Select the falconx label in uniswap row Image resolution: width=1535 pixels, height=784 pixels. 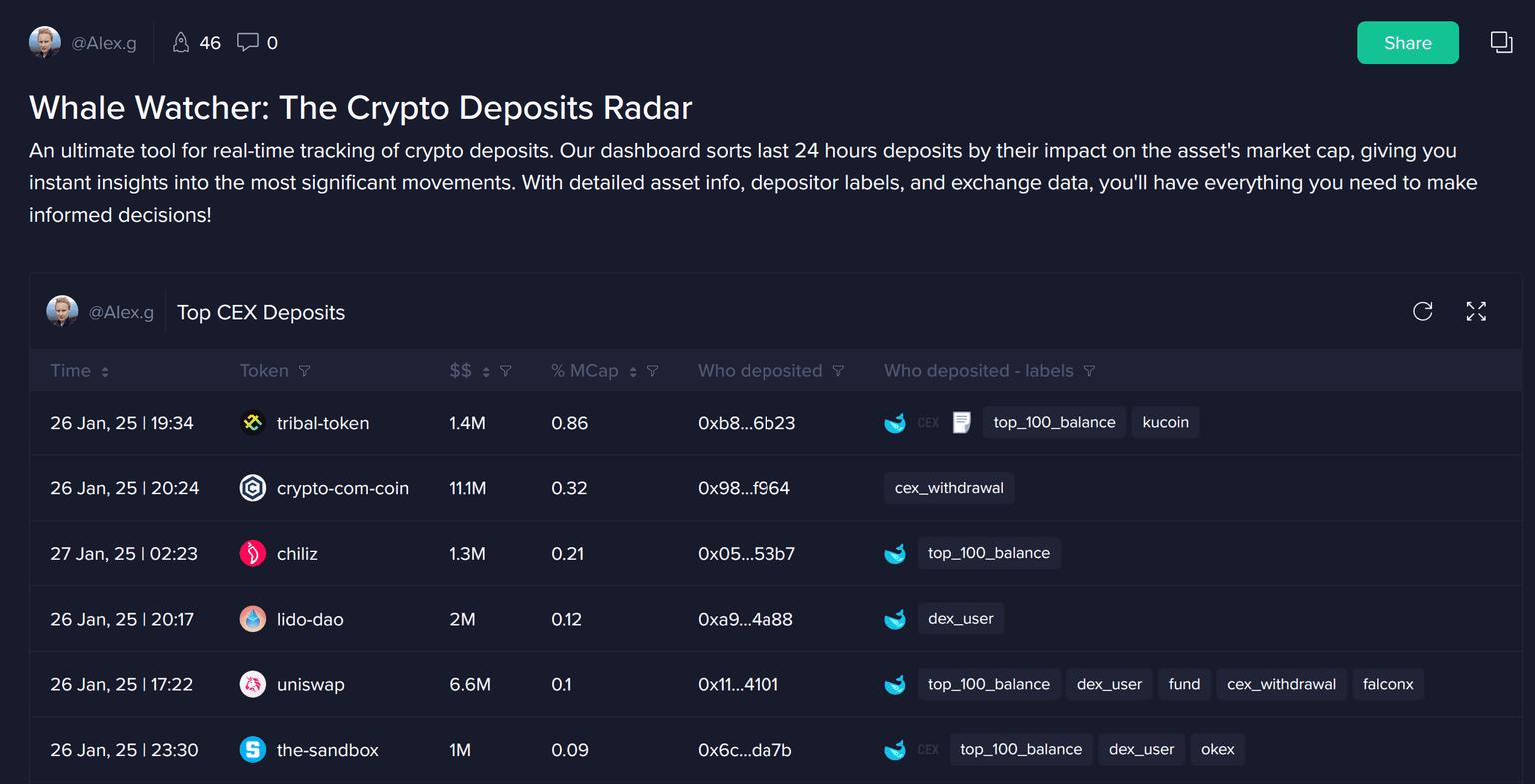1388,684
